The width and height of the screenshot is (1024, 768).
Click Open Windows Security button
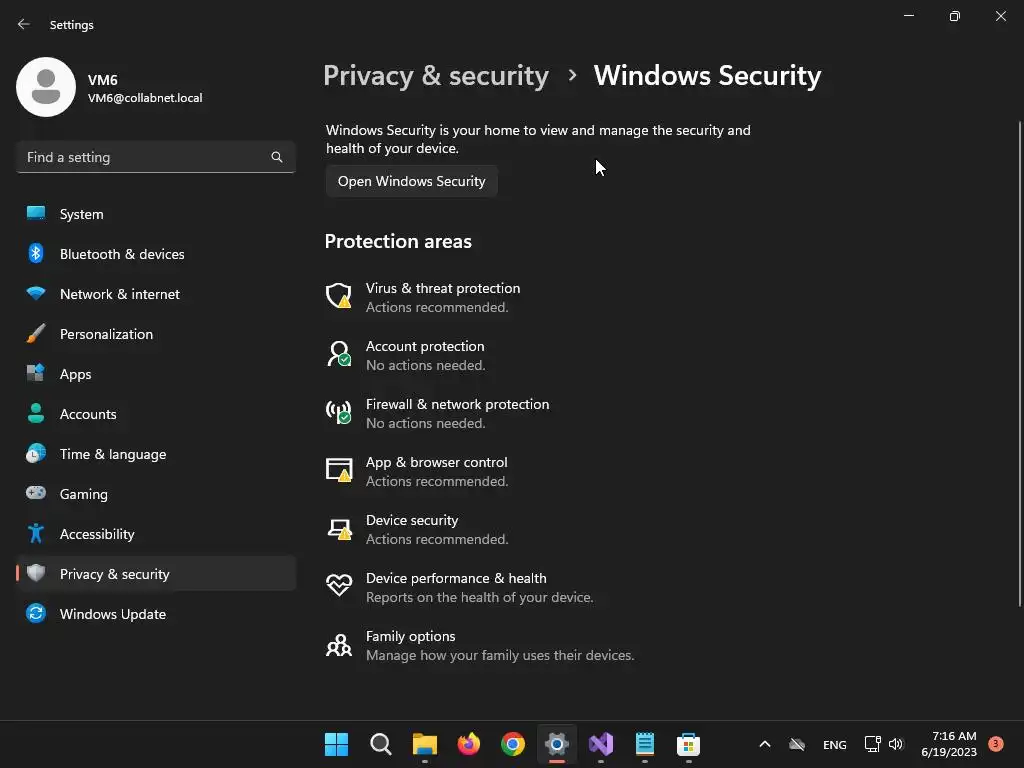(411, 181)
